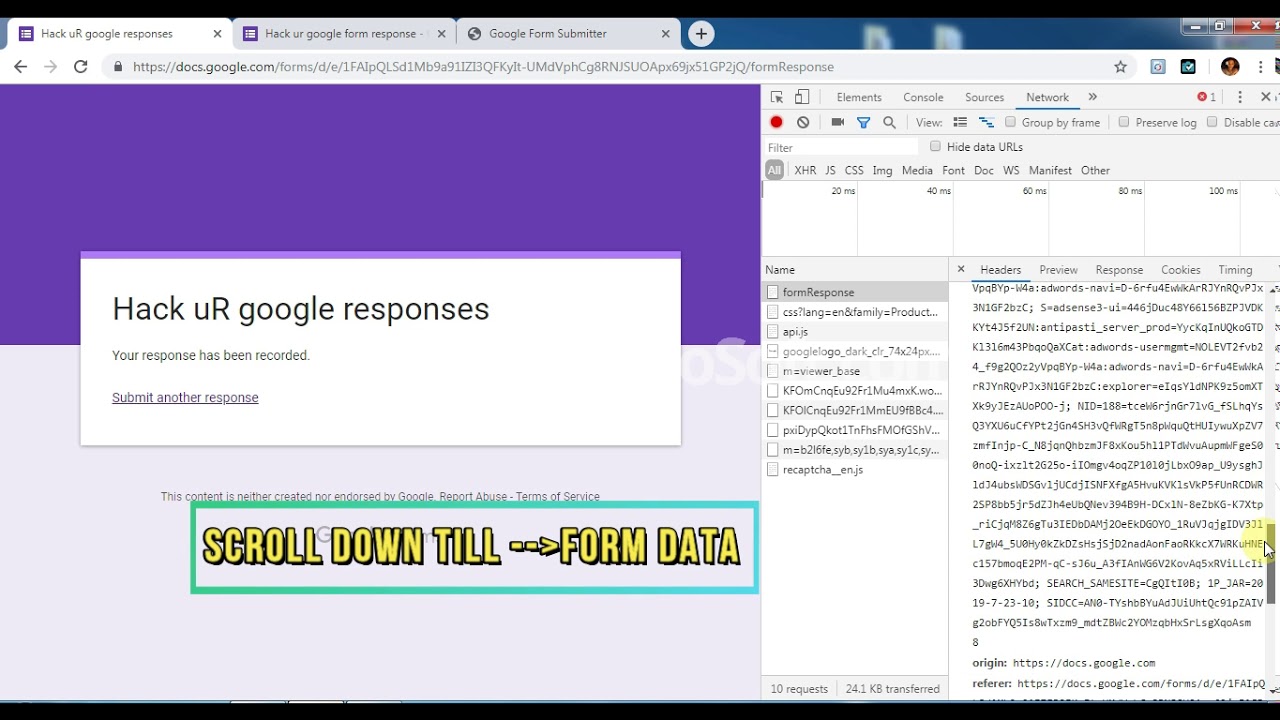
Task: Open the Sources panel tab
Action: (984, 97)
